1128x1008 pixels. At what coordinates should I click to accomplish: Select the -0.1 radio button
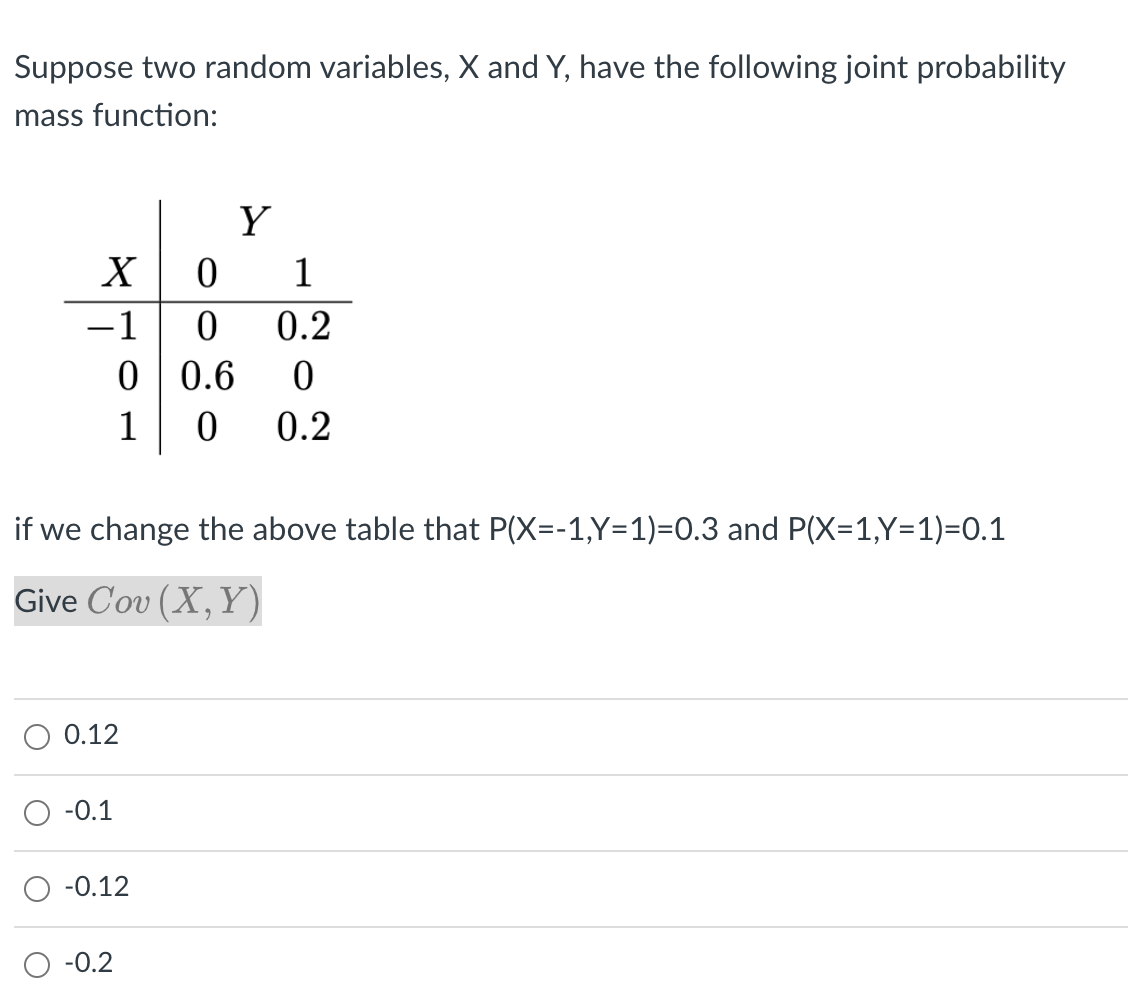click(37, 812)
